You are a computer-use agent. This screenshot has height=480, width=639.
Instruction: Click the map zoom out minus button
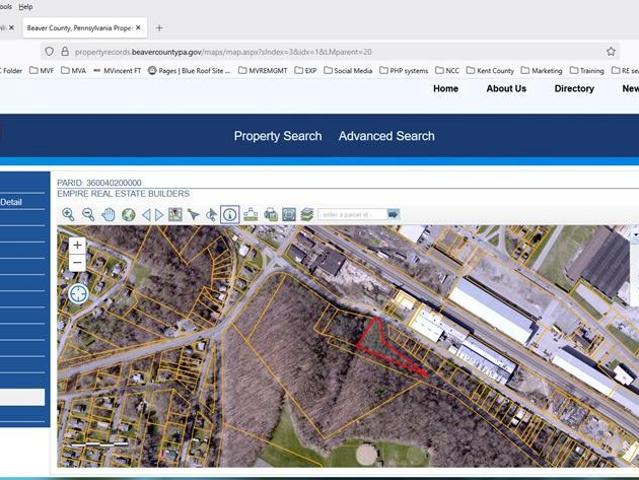[x=78, y=263]
